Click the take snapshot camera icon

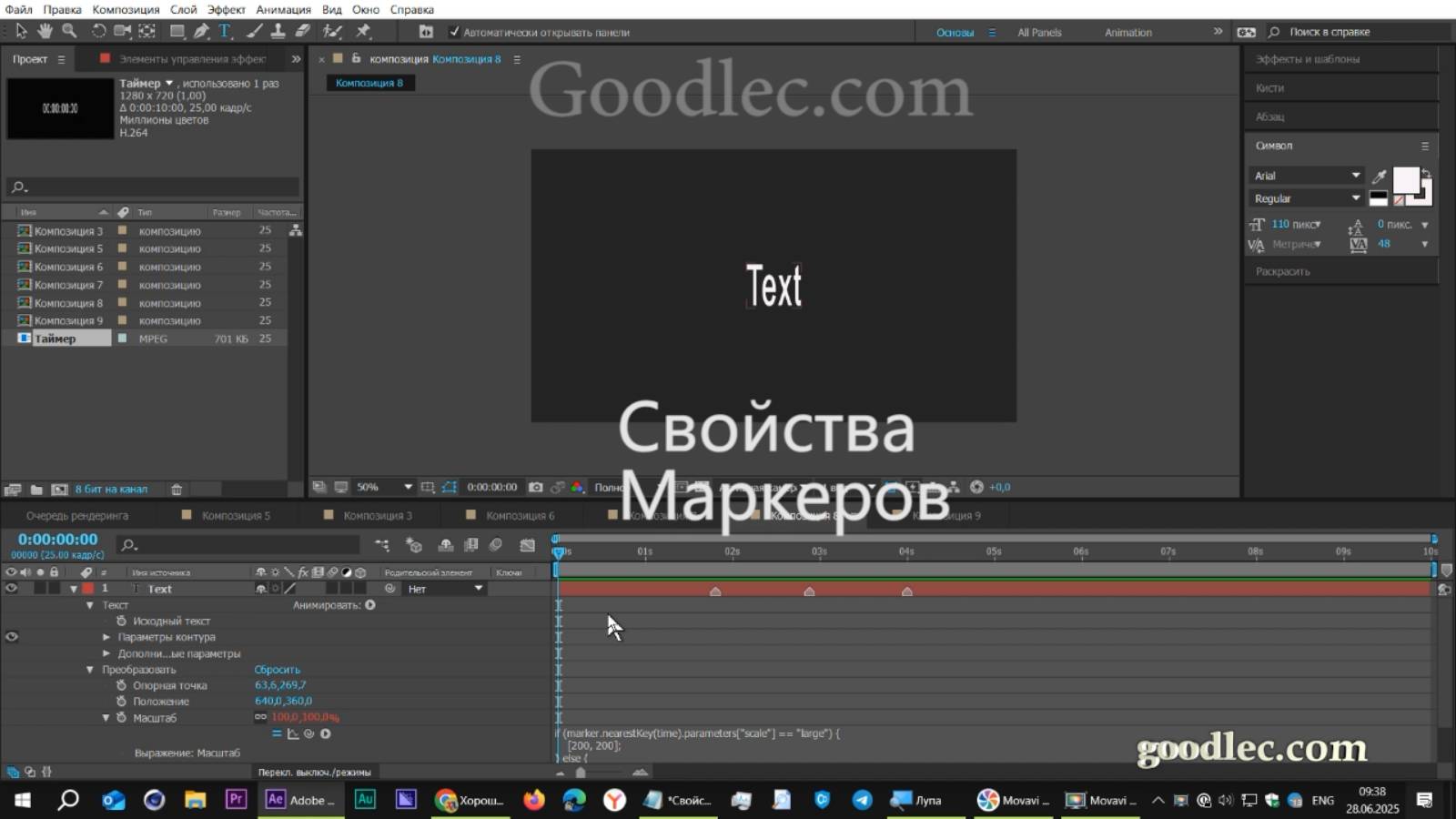536,487
